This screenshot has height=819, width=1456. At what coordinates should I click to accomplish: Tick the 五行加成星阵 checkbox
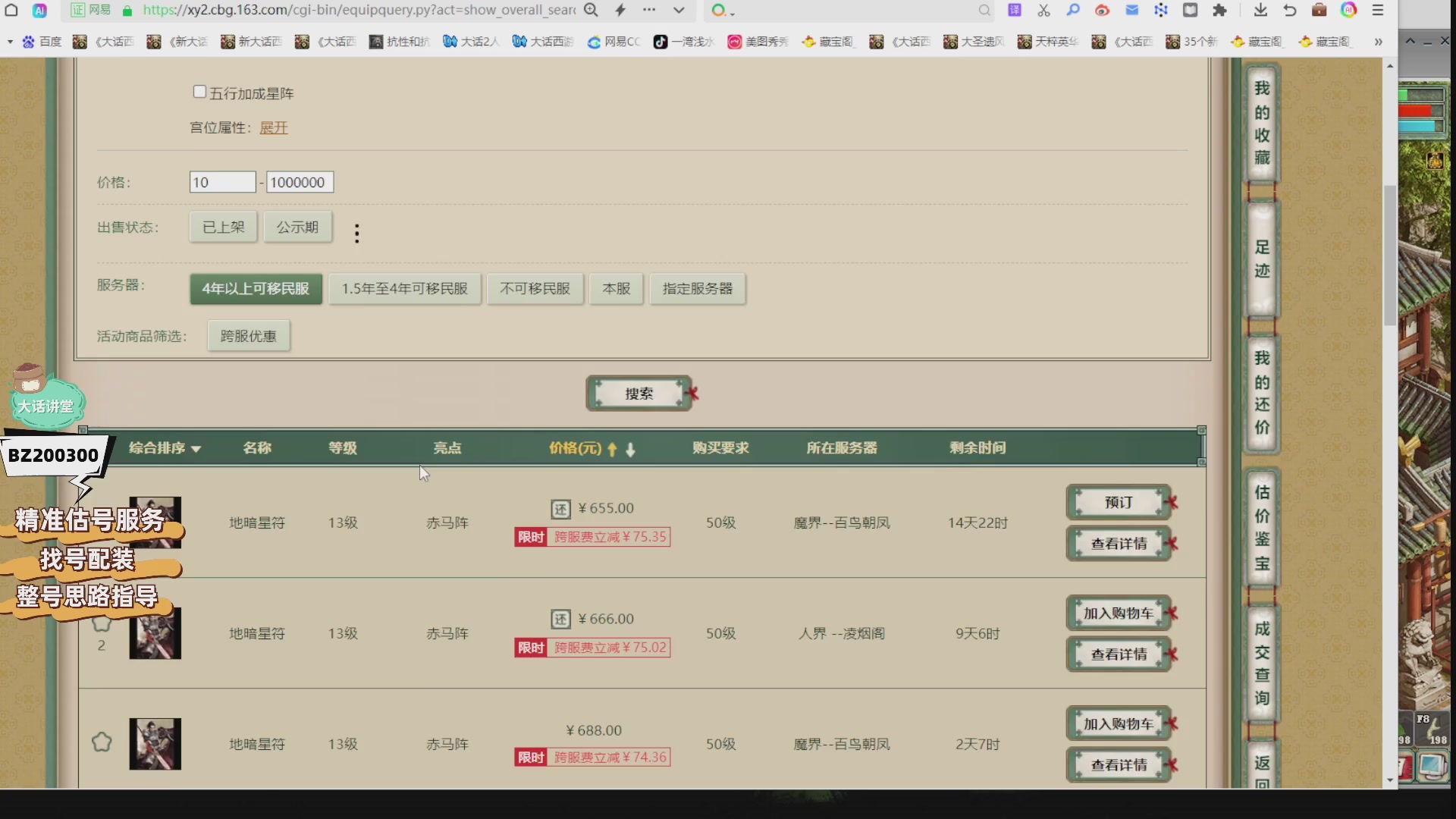(x=199, y=92)
